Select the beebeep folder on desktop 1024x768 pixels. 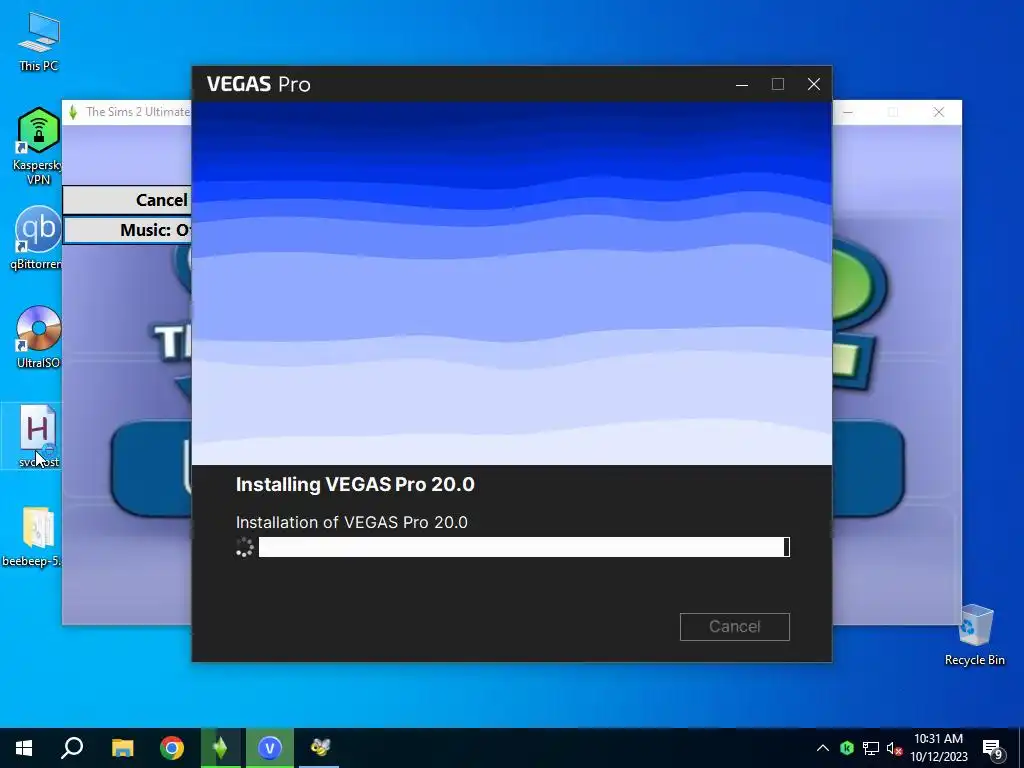point(35,536)
